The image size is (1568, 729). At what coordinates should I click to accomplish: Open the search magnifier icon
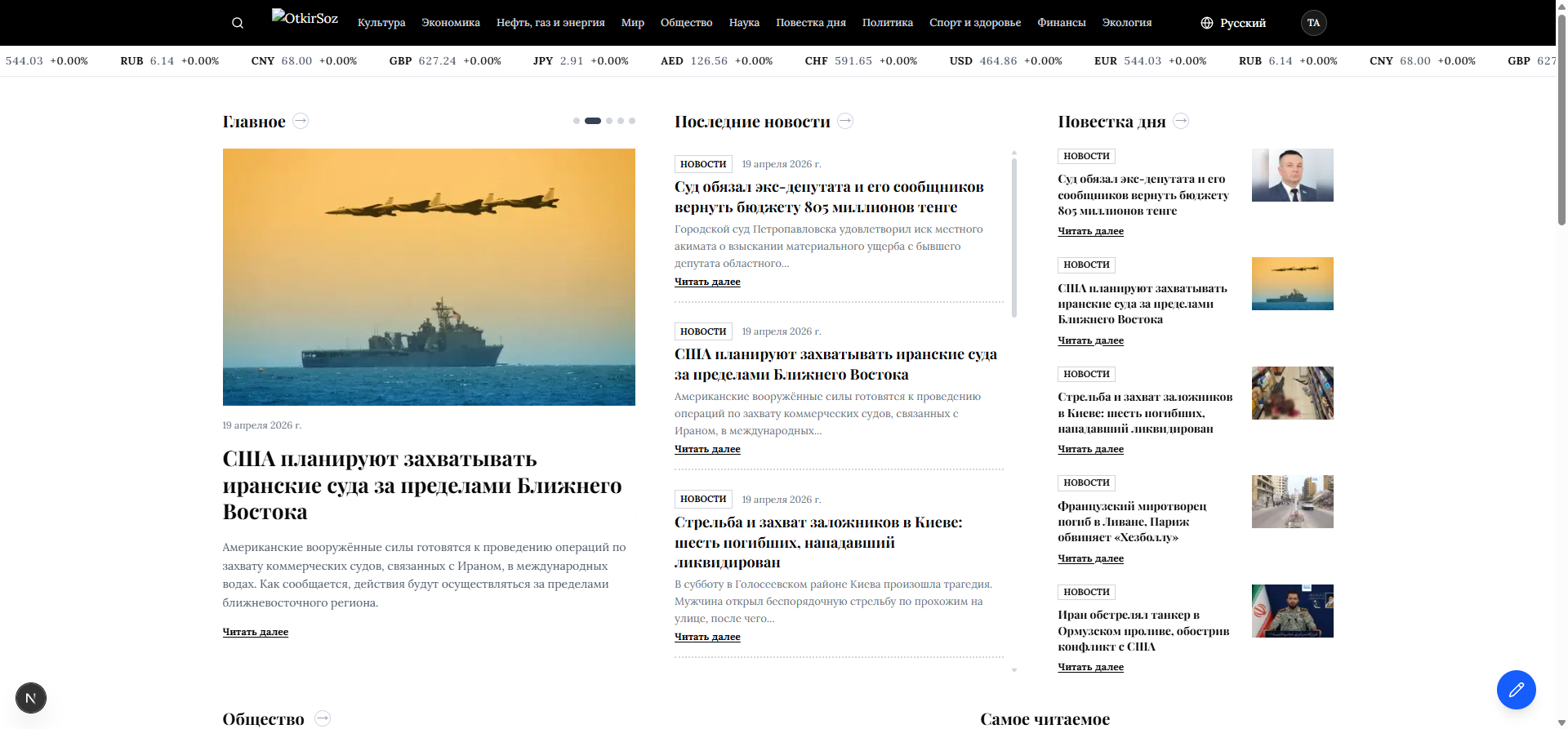238,23
